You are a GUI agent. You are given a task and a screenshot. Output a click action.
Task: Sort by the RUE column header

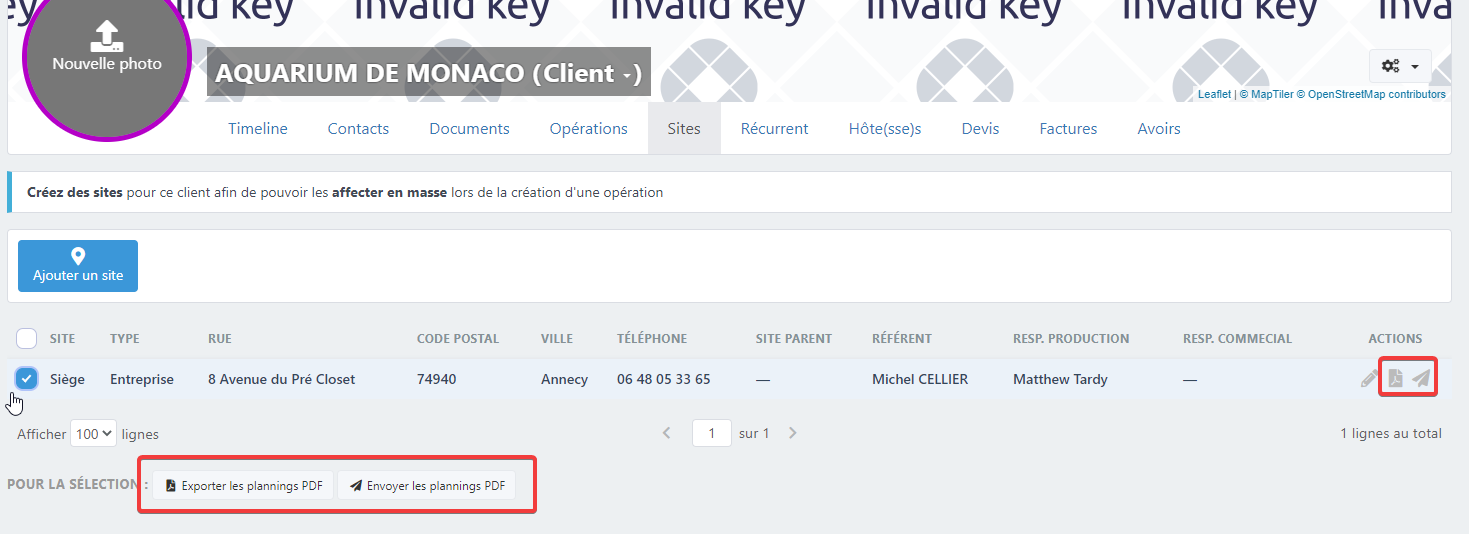click(x=219, y=338)
